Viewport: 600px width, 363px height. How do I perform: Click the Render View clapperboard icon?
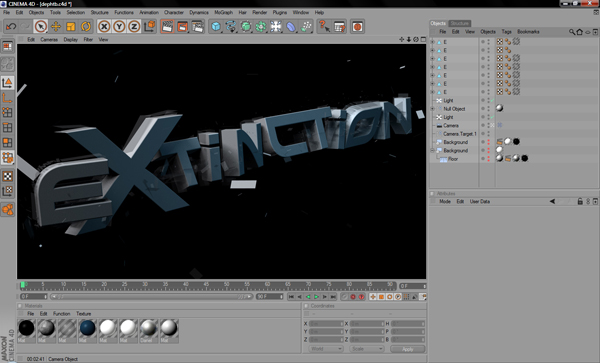[x=167, y=26]
